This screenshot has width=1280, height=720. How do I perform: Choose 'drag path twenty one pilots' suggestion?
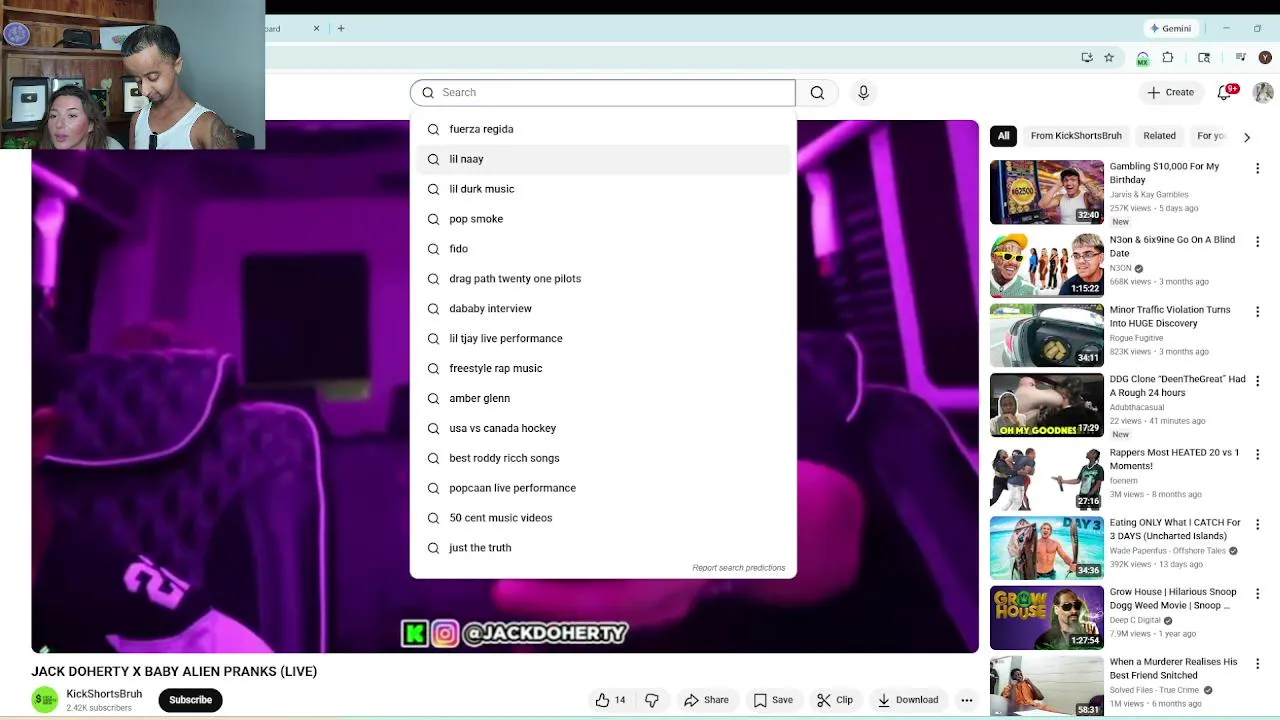coord(603,279)
